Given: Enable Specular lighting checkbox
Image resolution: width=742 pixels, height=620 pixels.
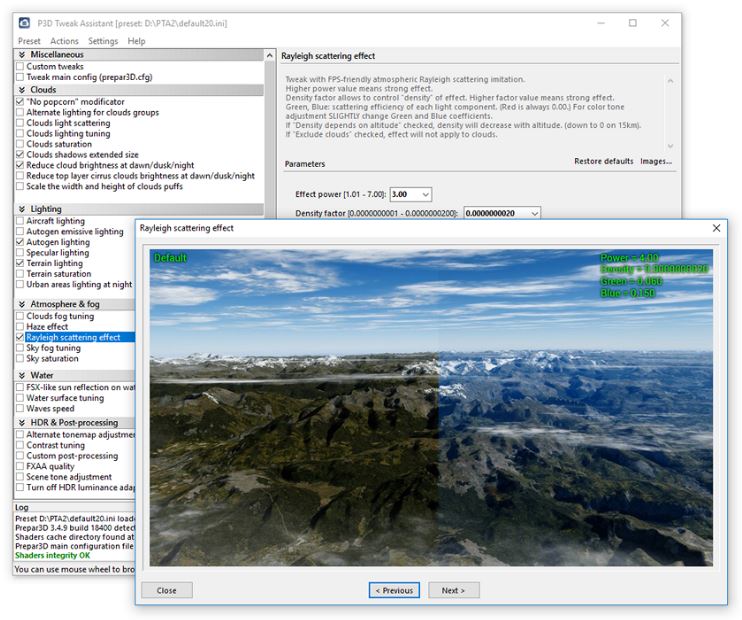Looking at the screenshot, I should point(20,253).
